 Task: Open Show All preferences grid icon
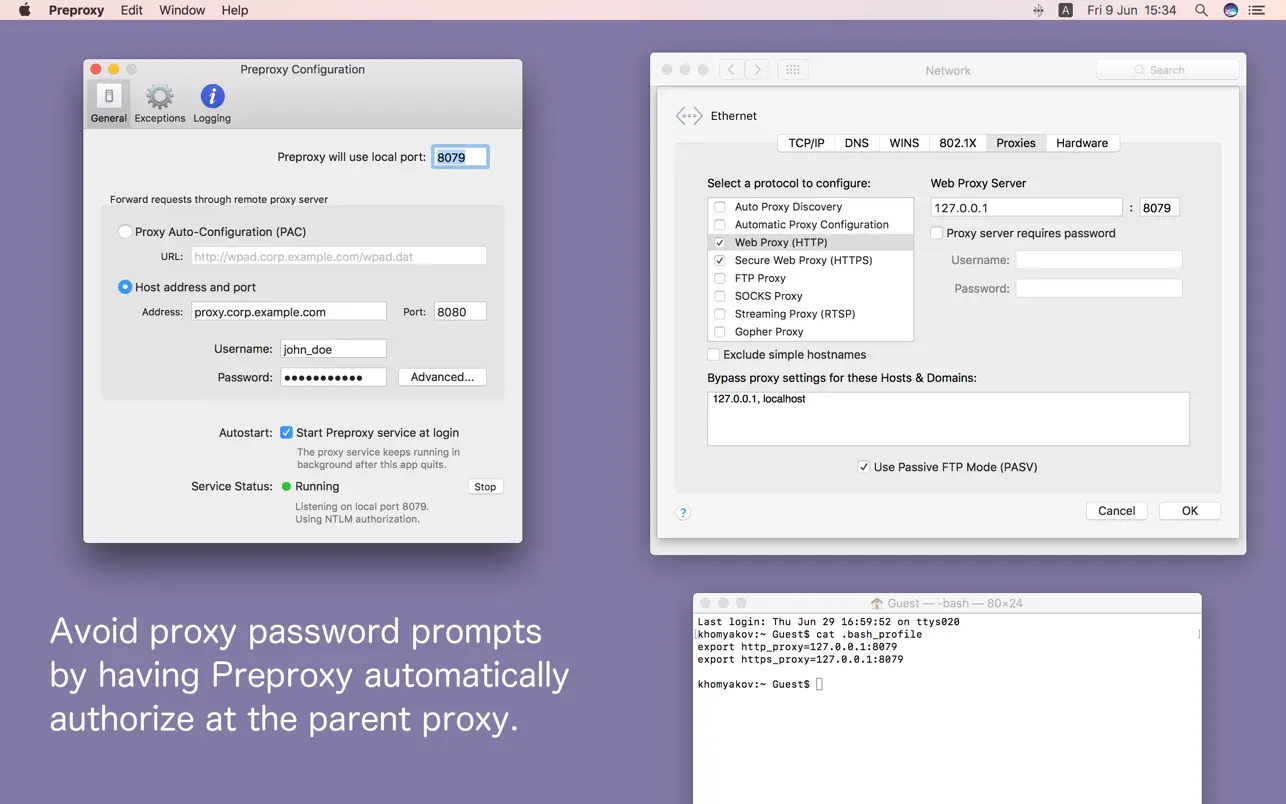click(792, 69)
